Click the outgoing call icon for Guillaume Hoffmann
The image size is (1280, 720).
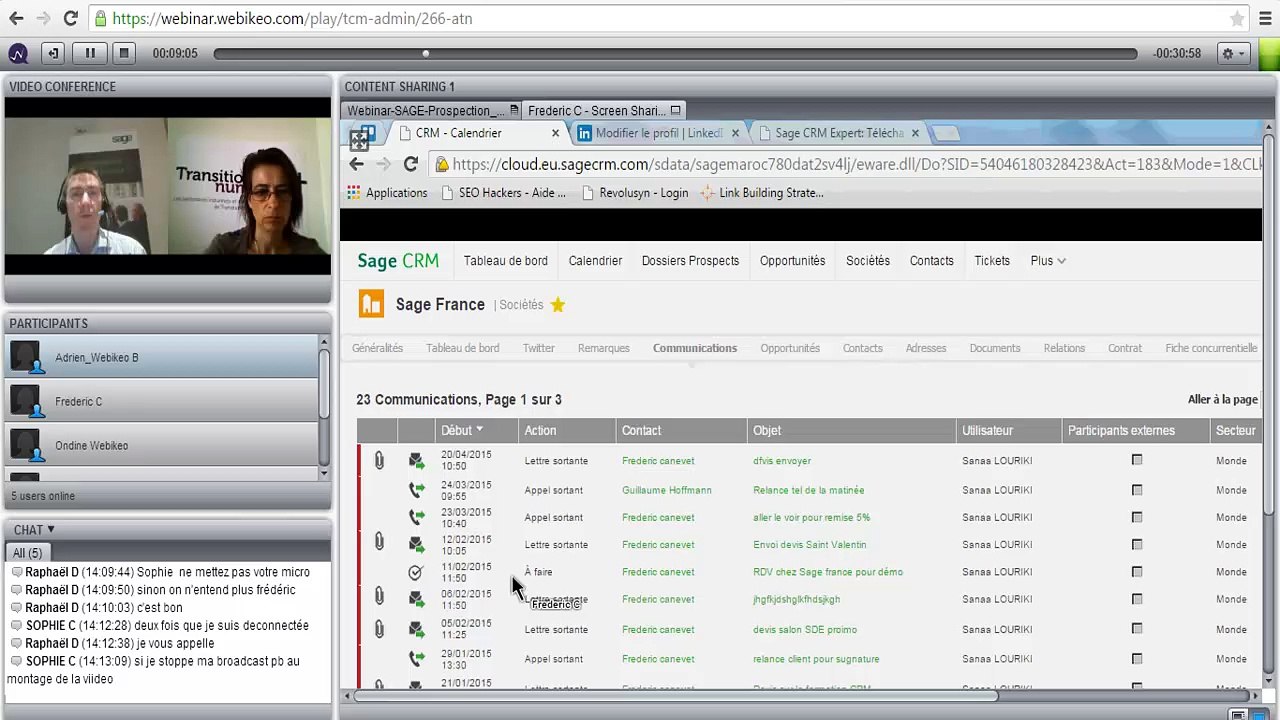(416, 490)
